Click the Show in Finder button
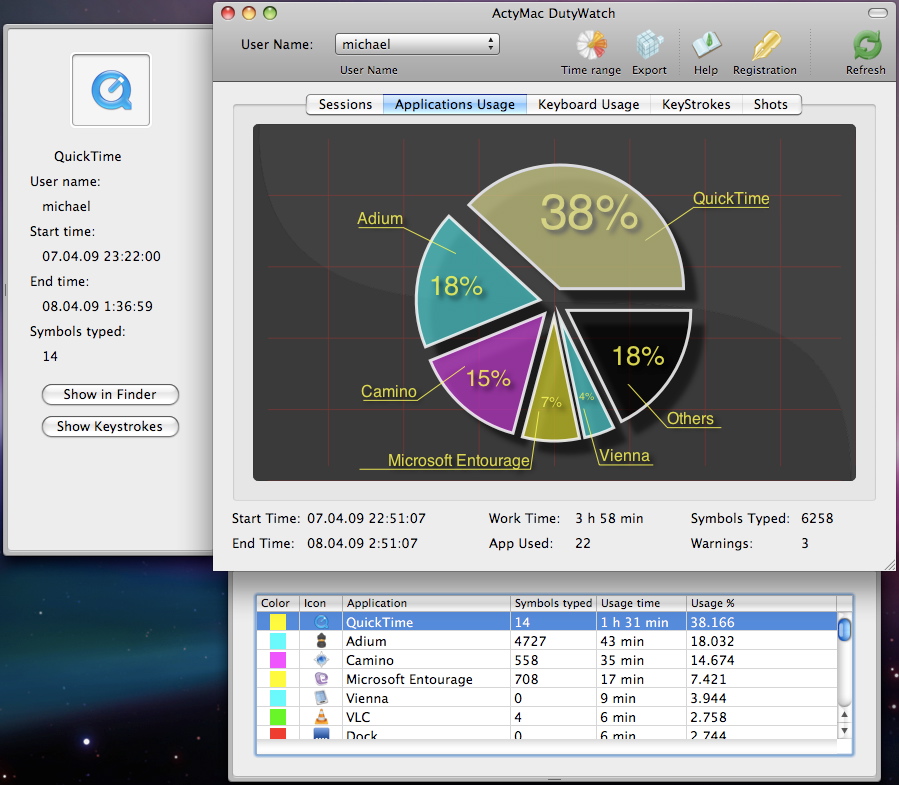 pos(110,395)
